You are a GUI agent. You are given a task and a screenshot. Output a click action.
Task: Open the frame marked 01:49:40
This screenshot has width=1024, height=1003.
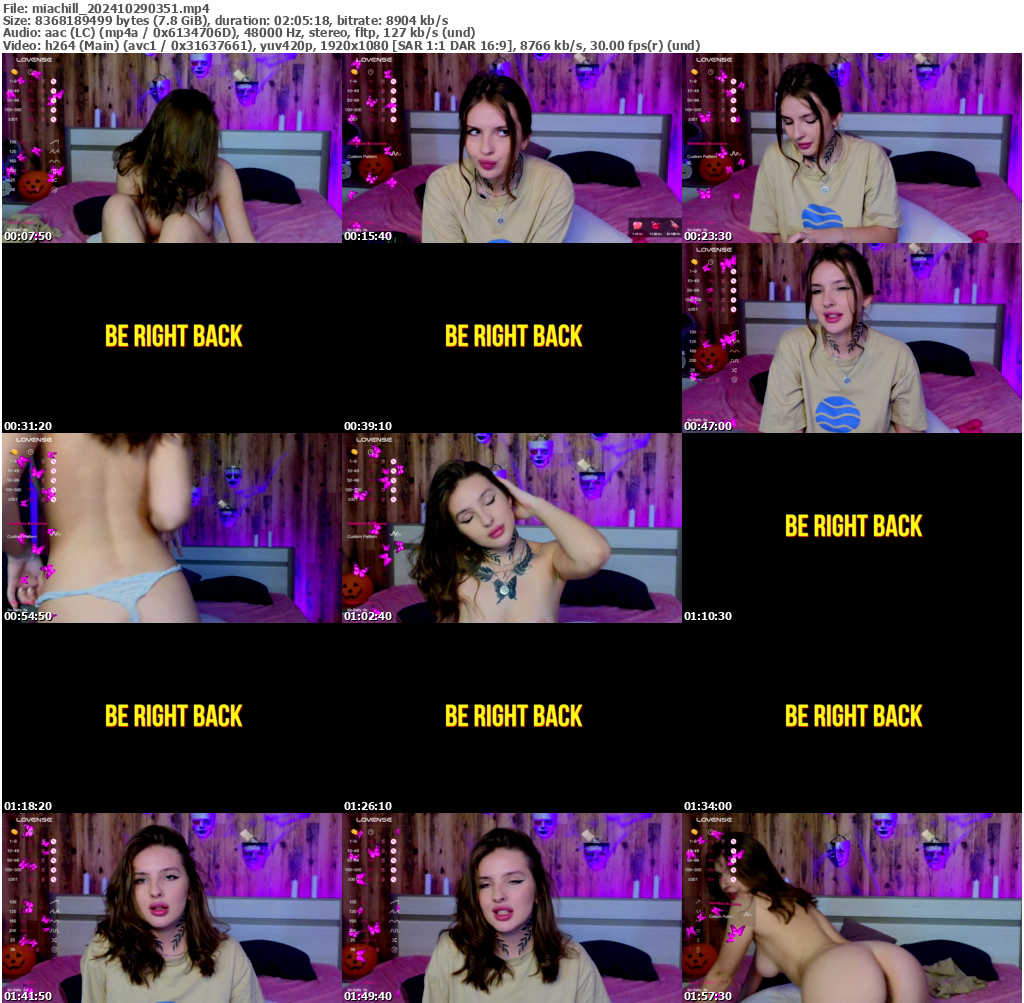click(511, 908)
